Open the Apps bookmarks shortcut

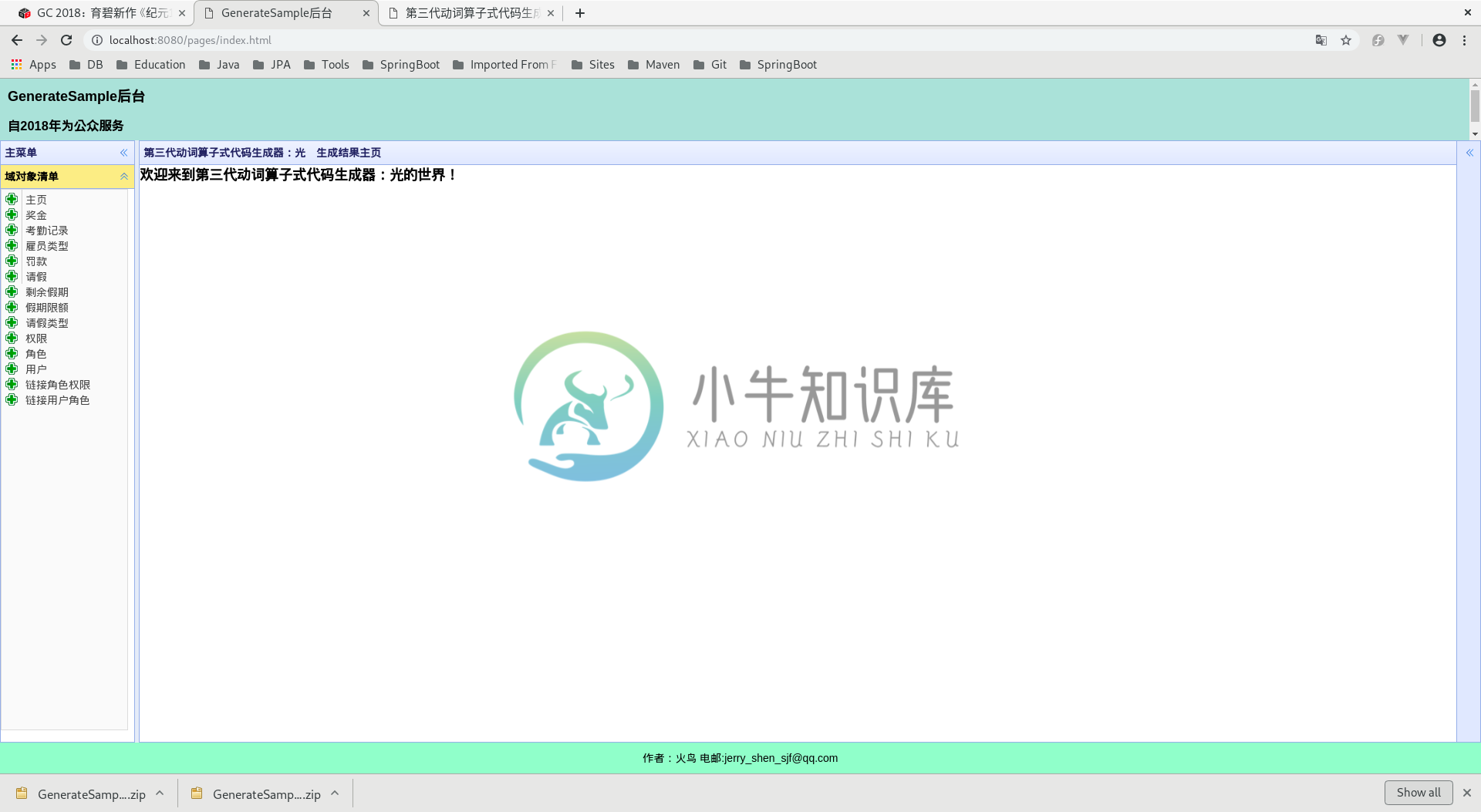[33, 65]
